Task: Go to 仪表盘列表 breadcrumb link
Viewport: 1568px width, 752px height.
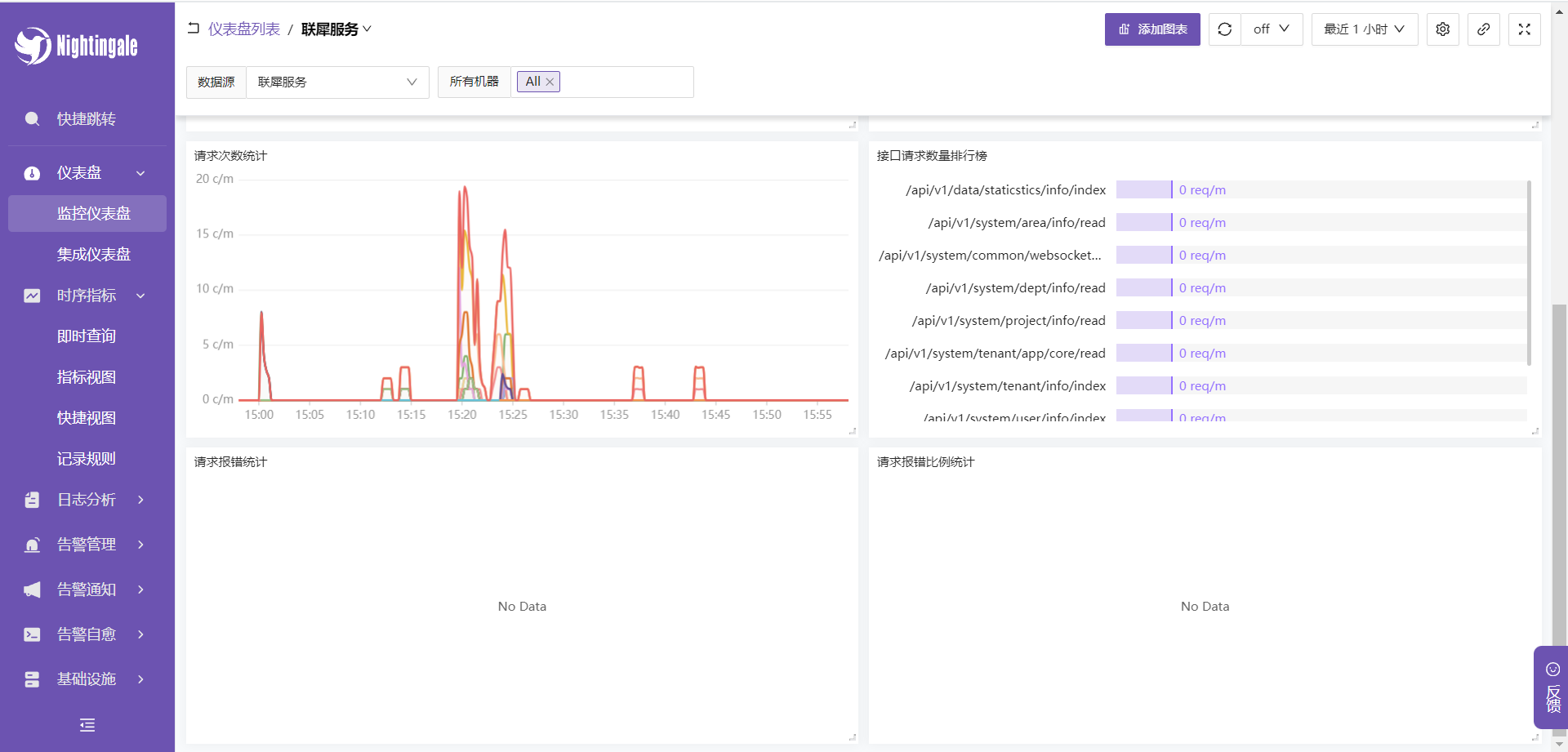Action: coord(243,29)
